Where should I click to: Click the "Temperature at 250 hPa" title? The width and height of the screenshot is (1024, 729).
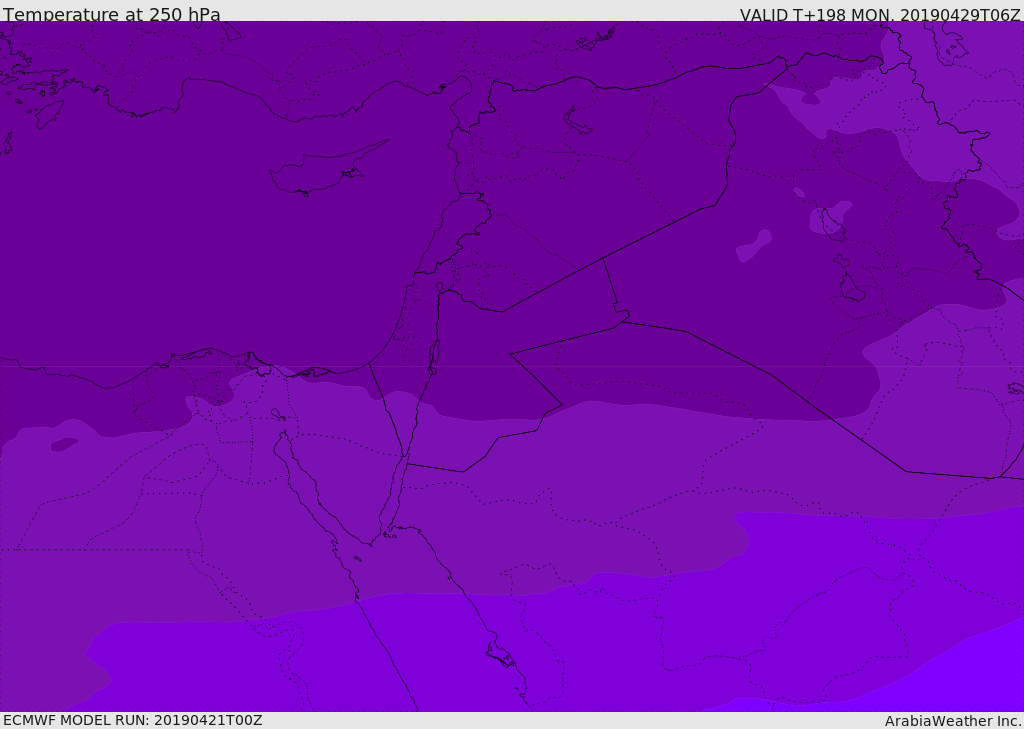pyautogui.click(x=112, y=14)
